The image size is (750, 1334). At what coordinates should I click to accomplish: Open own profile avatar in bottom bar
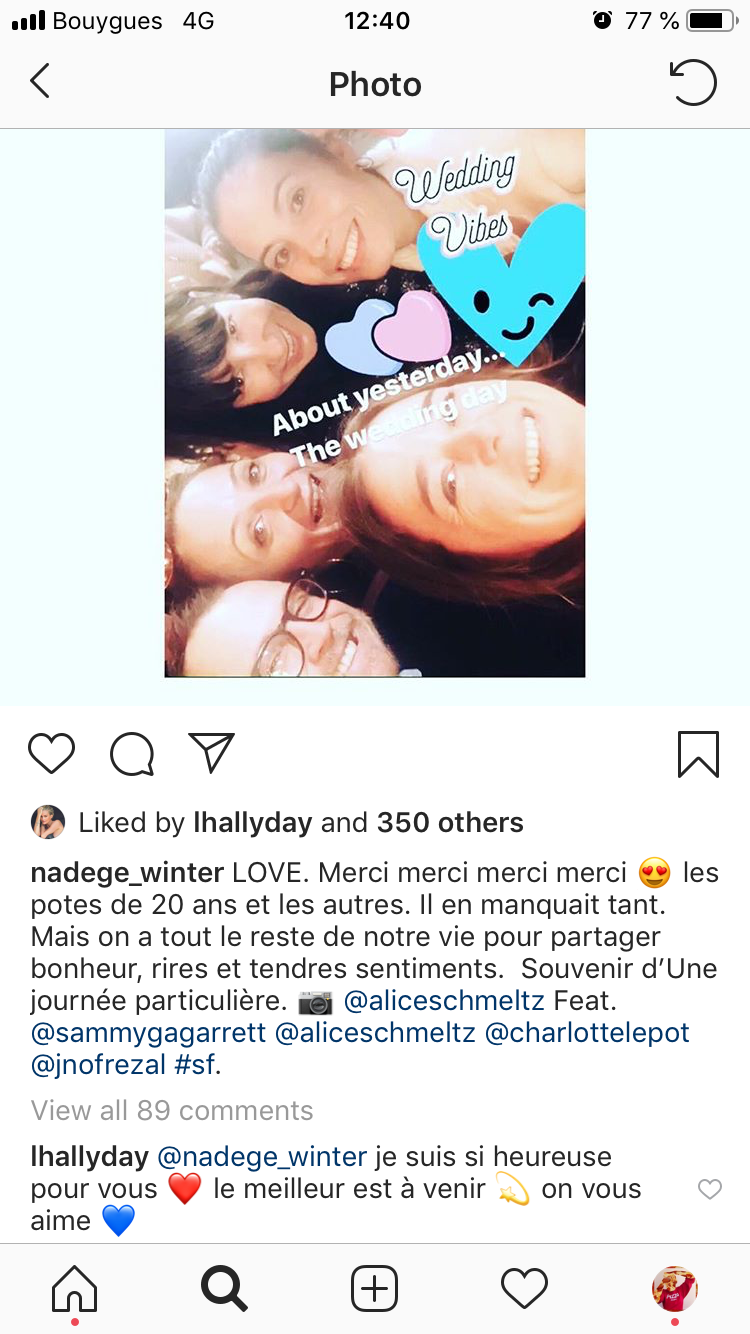pos(675,1288)
